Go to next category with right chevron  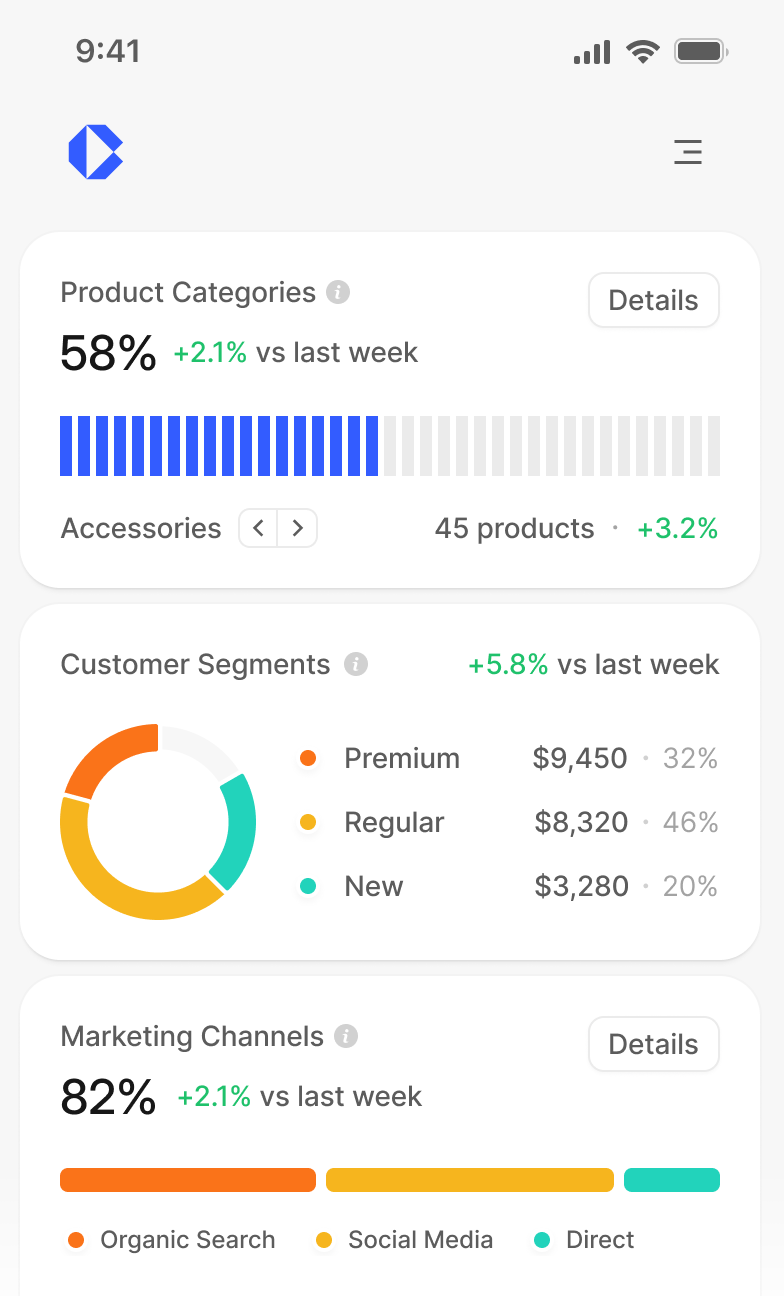[297, 528]
